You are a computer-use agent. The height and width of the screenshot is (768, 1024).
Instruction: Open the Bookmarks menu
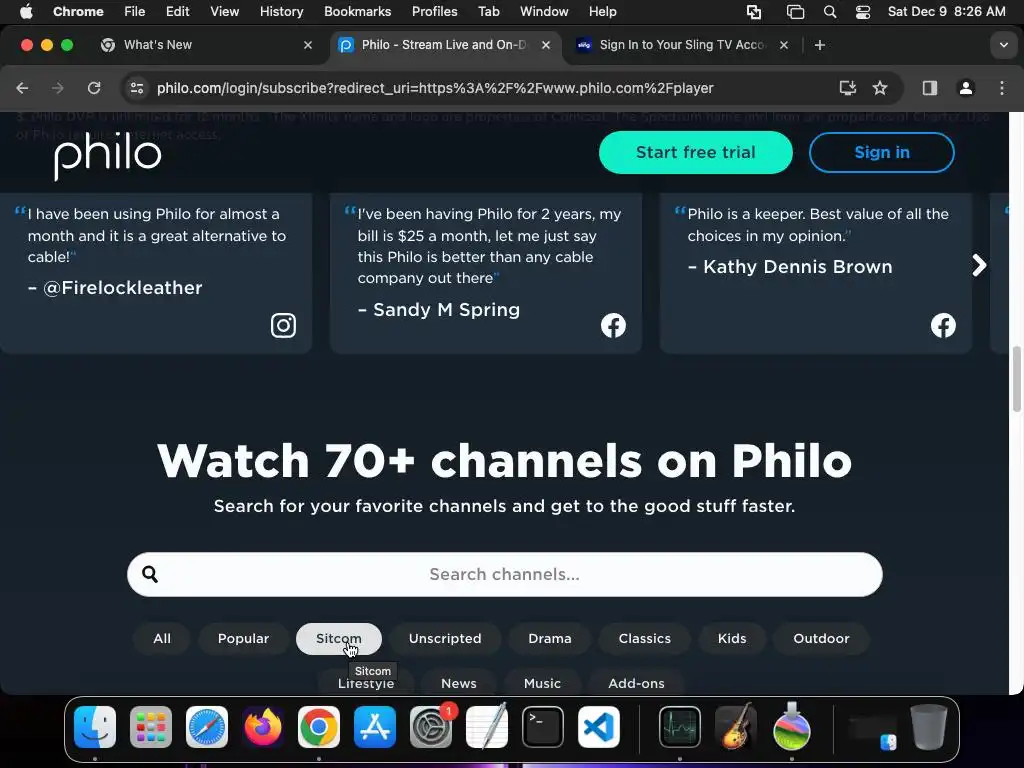click(x=357, y=12)
